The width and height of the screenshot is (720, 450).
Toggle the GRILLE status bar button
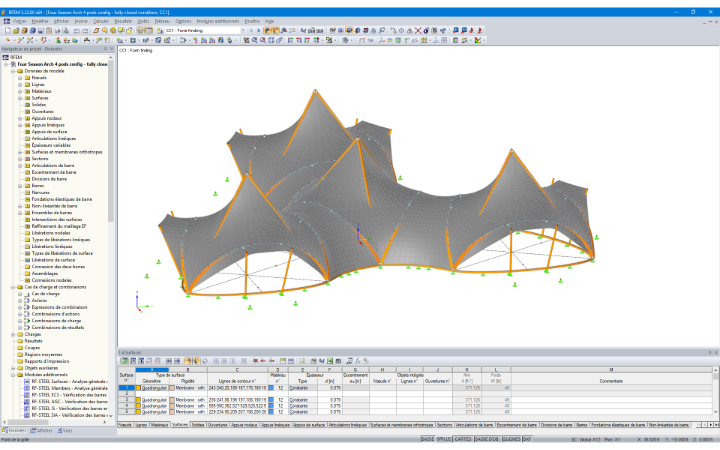(x=443, y=439)
